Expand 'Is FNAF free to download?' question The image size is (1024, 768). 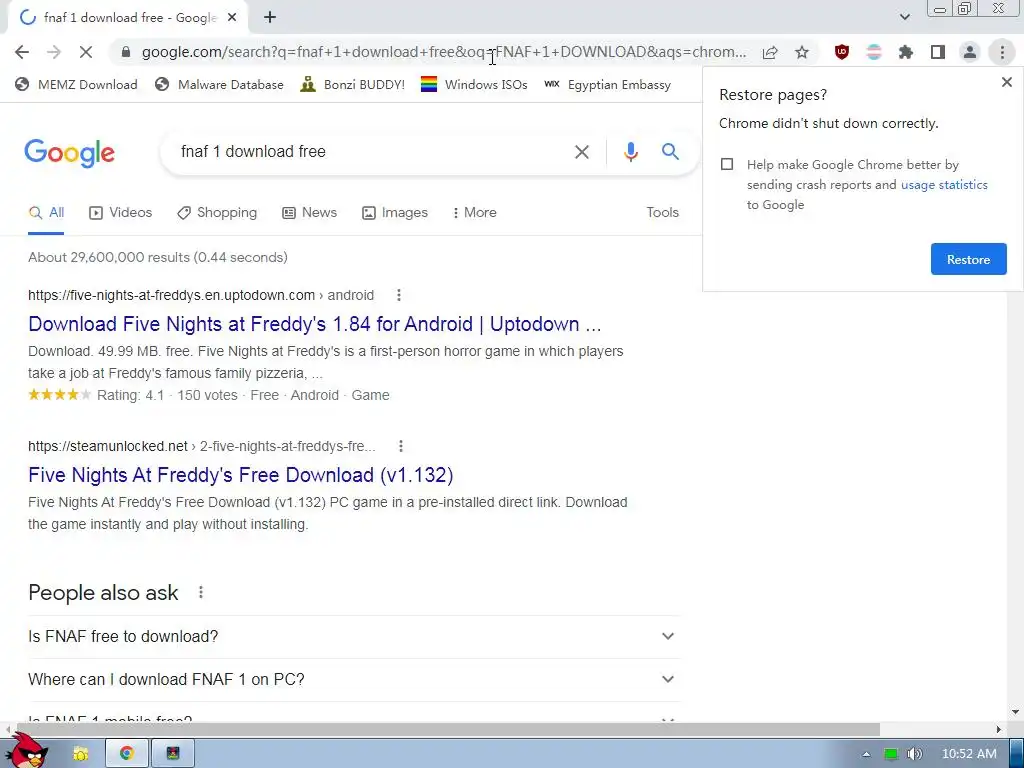tap(353, 636)
